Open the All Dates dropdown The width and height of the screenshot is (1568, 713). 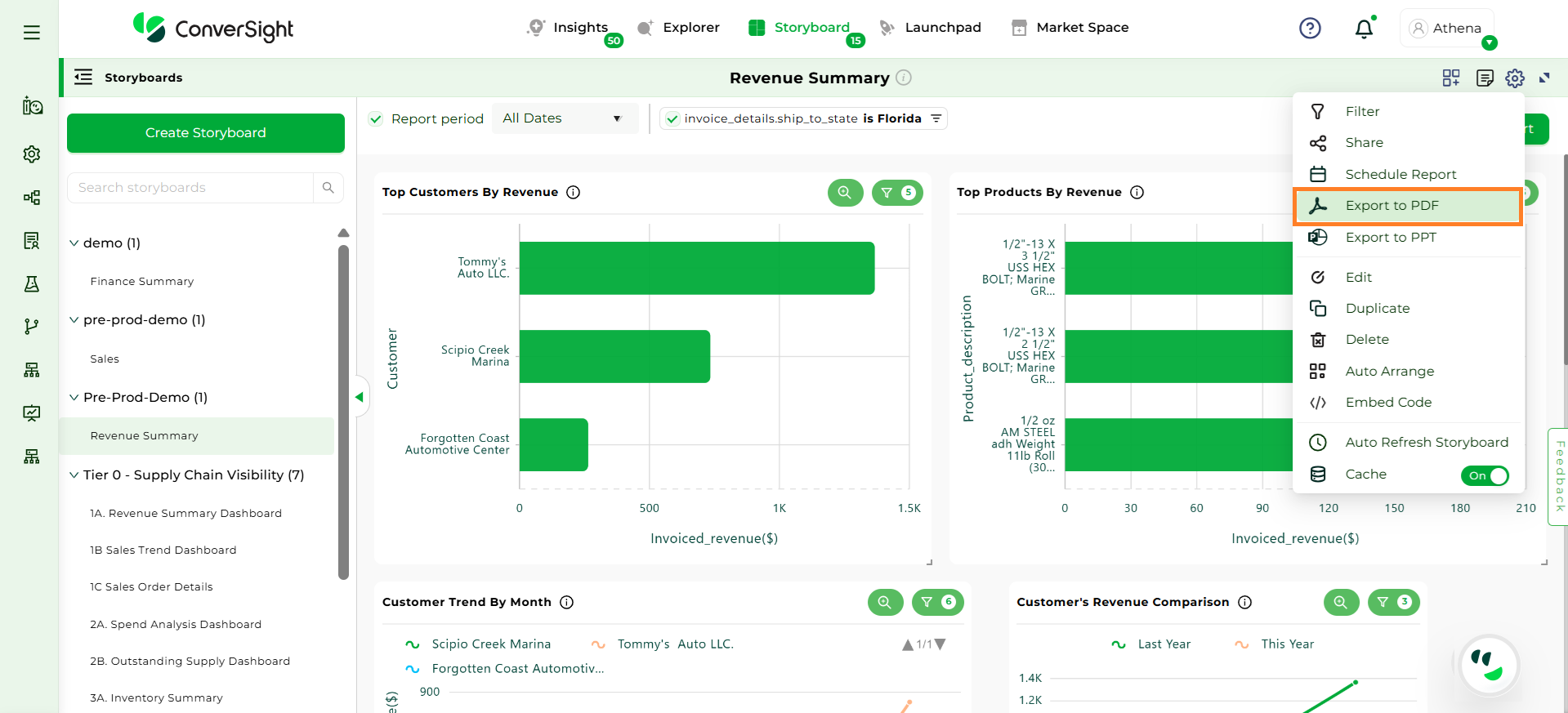563,118
